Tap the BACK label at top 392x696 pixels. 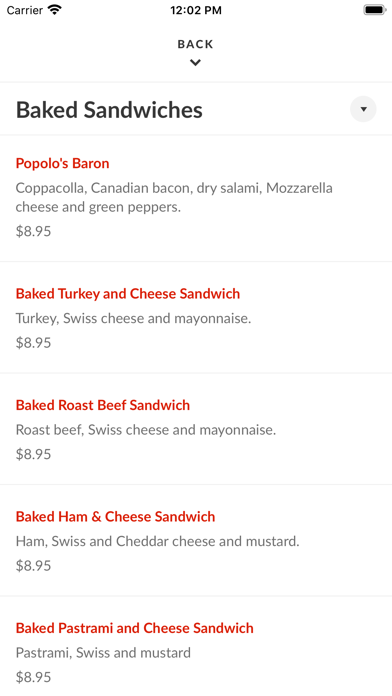pos(195,44)
